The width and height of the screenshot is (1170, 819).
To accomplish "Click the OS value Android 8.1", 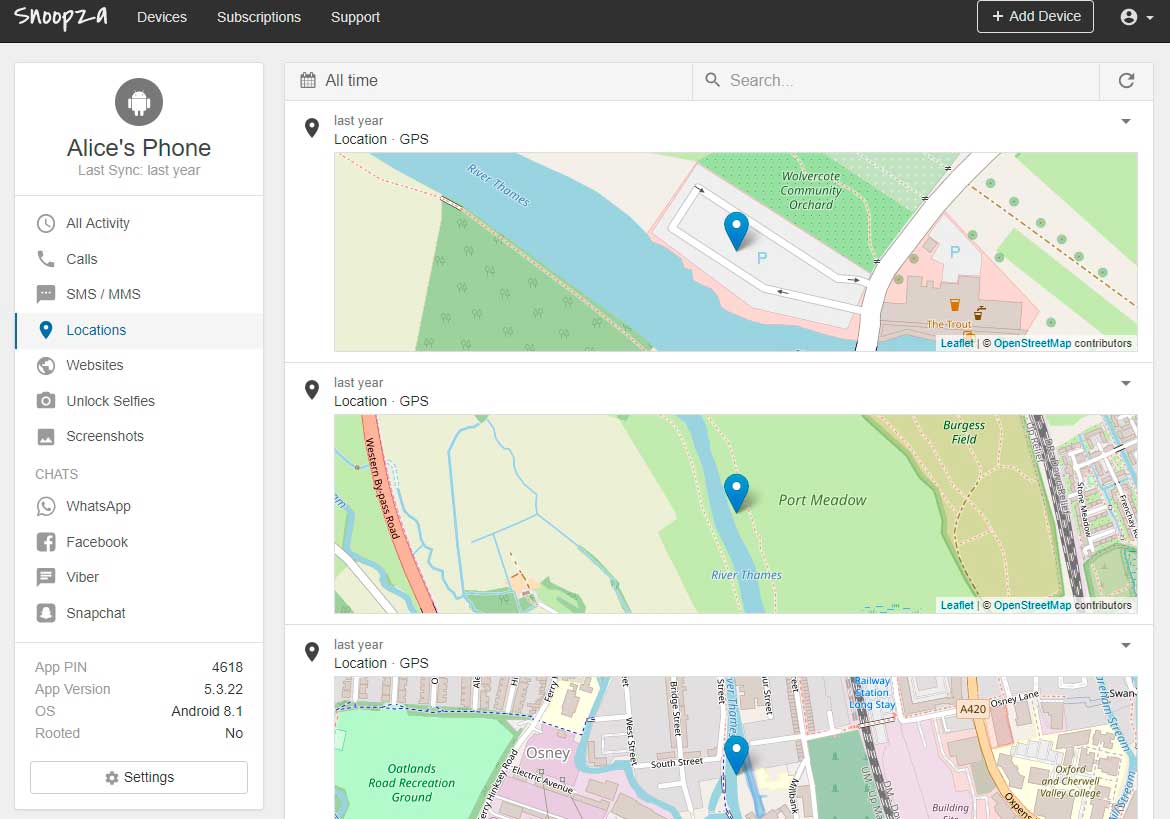I will [x=207, y=711].
